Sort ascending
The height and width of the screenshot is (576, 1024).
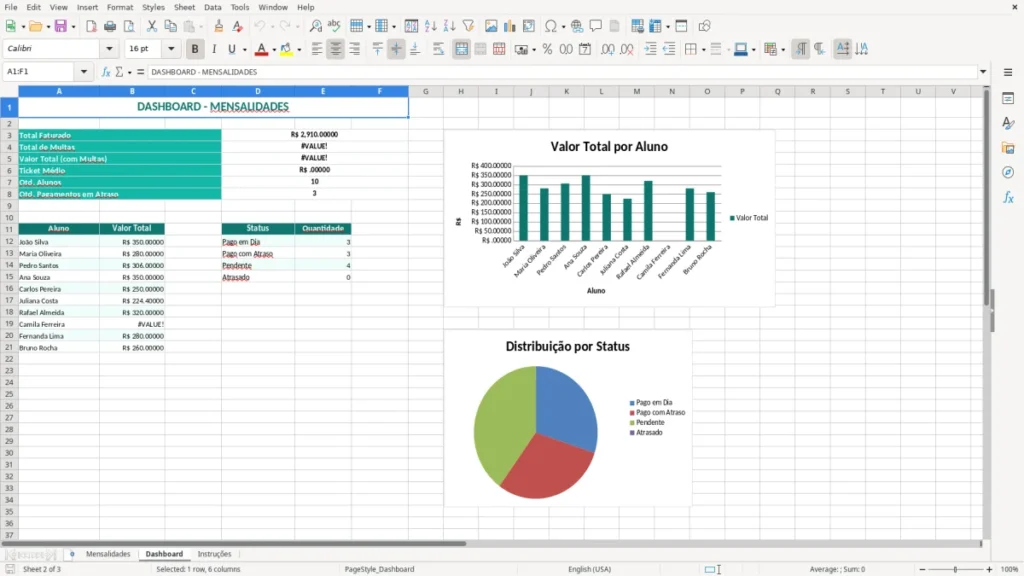click(x=430, y=26)
